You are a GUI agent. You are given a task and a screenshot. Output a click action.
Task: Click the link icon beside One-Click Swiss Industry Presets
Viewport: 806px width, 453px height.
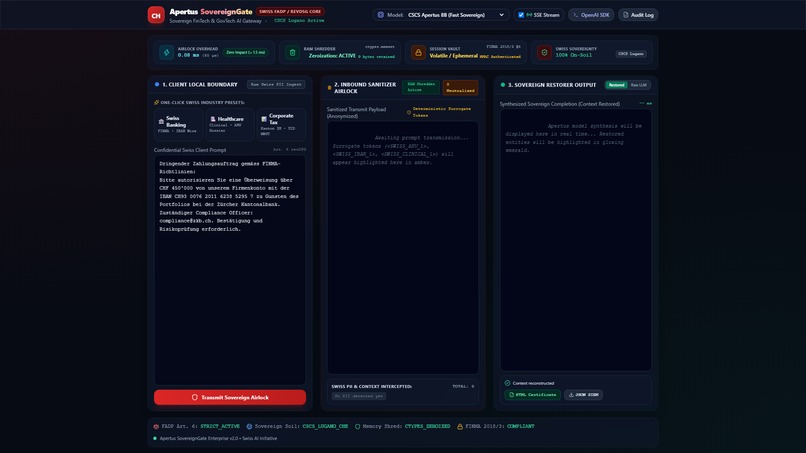[156, 102]
